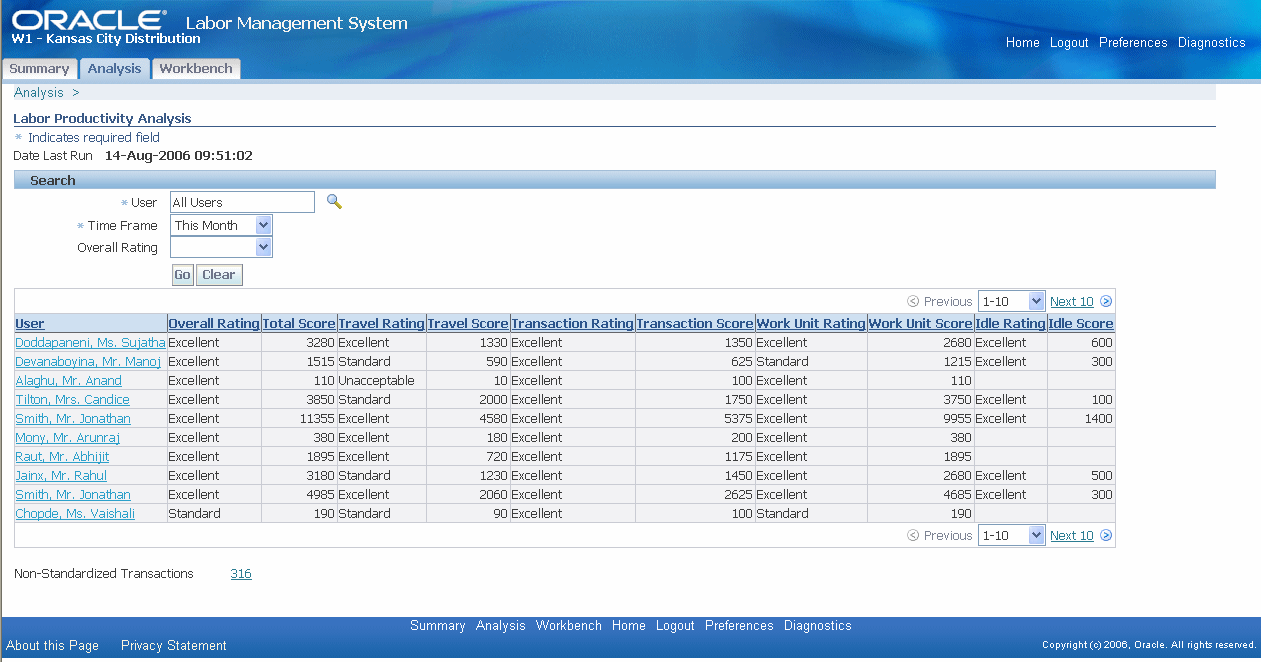Open the 316 Non-Standardized Transactions link
This screenshot has width=1261, height=662.
pos(241,574)
